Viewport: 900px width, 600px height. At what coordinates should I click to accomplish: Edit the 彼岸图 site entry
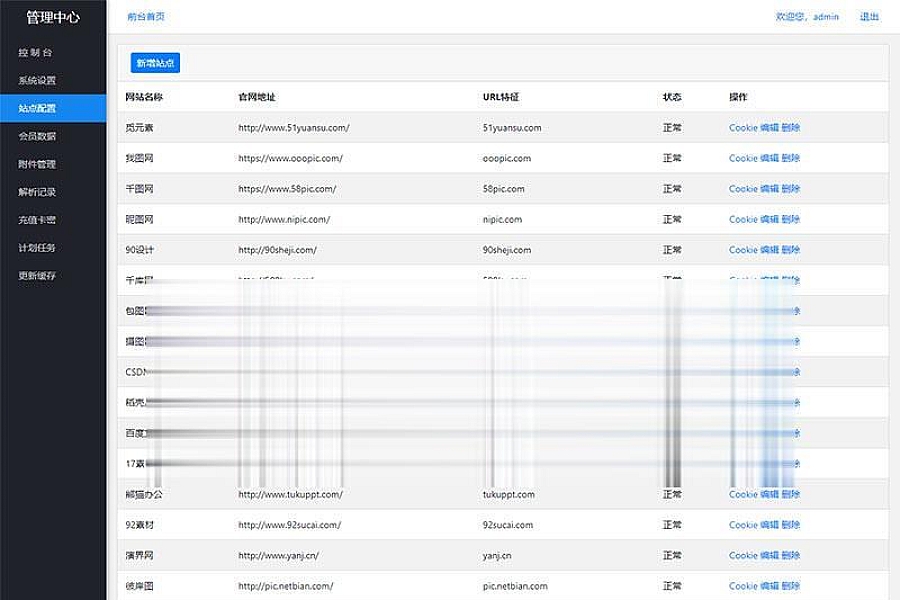coord(769,586)
